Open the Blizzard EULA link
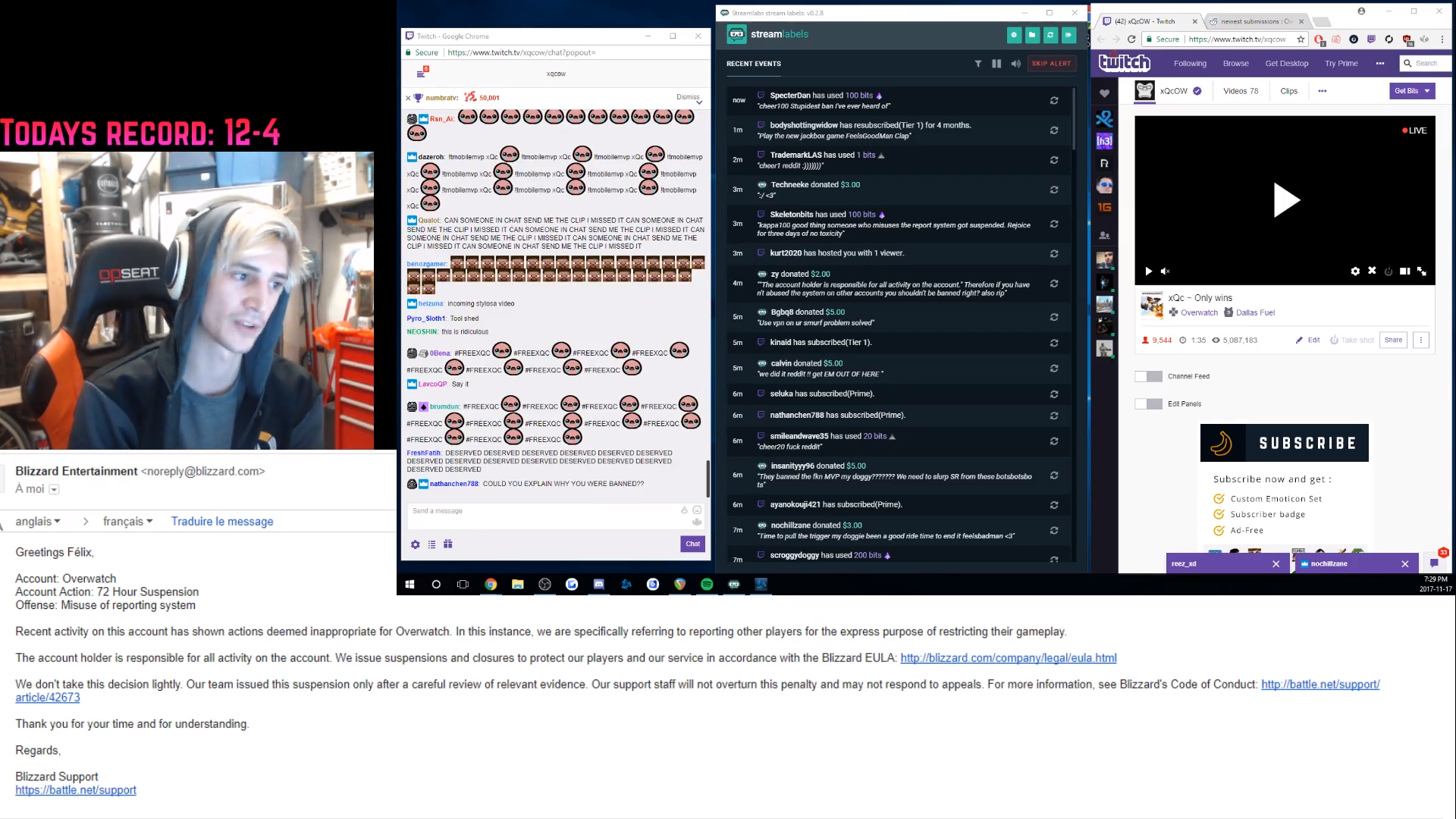Image resolution: width=1456 pixels, height=819 pixels. (1009, 658)
